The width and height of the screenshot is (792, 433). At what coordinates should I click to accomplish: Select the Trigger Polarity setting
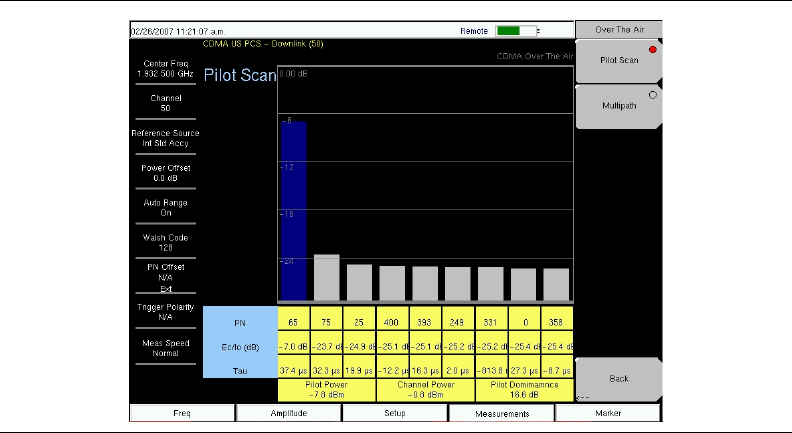coord(165,313)
